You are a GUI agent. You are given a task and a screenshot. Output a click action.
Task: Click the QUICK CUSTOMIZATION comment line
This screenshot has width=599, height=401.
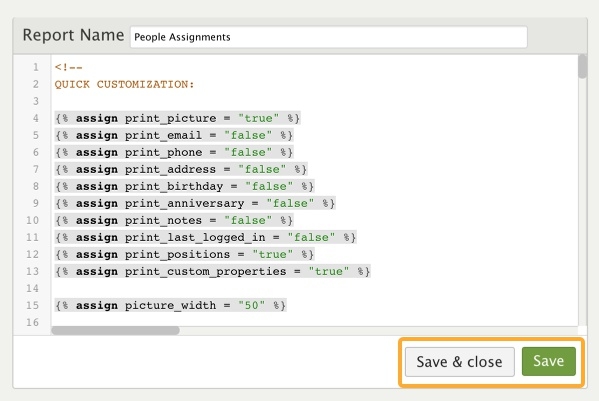click(x=125, y=84)
